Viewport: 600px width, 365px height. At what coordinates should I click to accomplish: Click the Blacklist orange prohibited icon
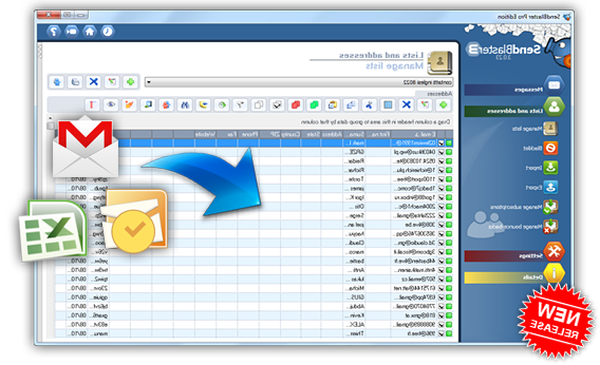(x=550, y=148)
